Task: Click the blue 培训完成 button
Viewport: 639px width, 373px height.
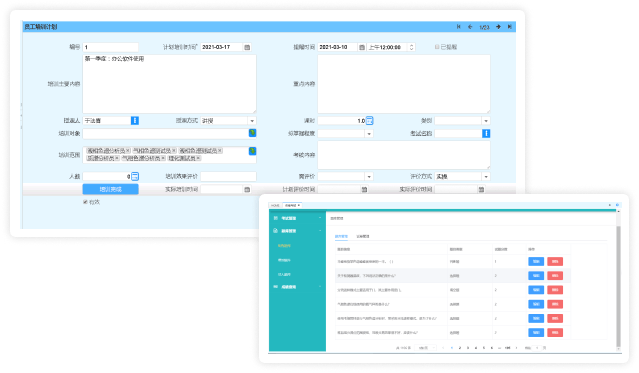Action: point(110,189)
